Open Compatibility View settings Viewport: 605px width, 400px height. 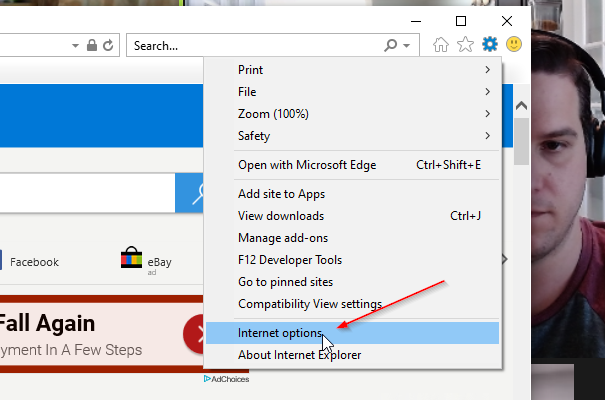point(352,304)
